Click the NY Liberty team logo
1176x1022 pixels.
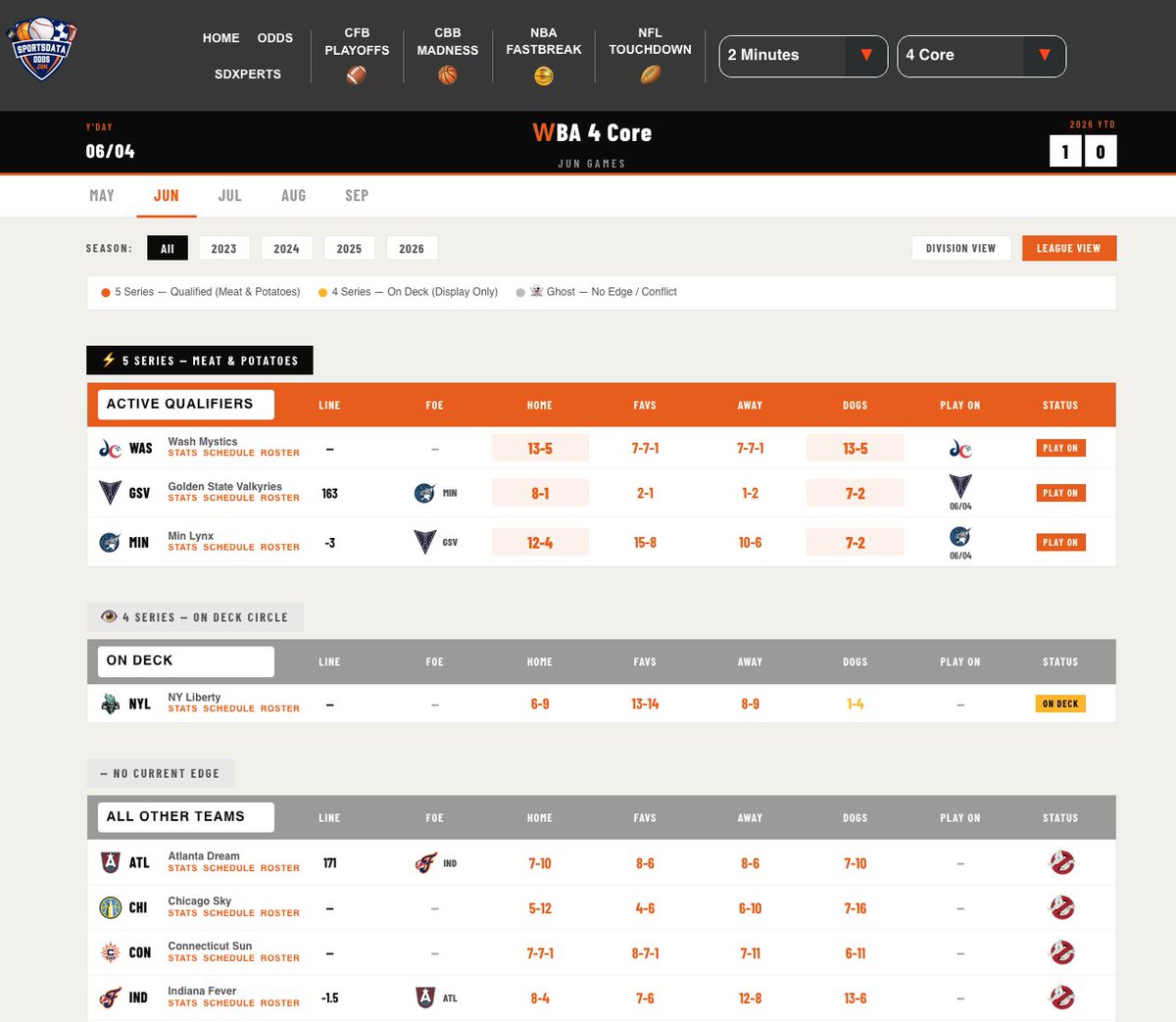[x=111, y=704]
